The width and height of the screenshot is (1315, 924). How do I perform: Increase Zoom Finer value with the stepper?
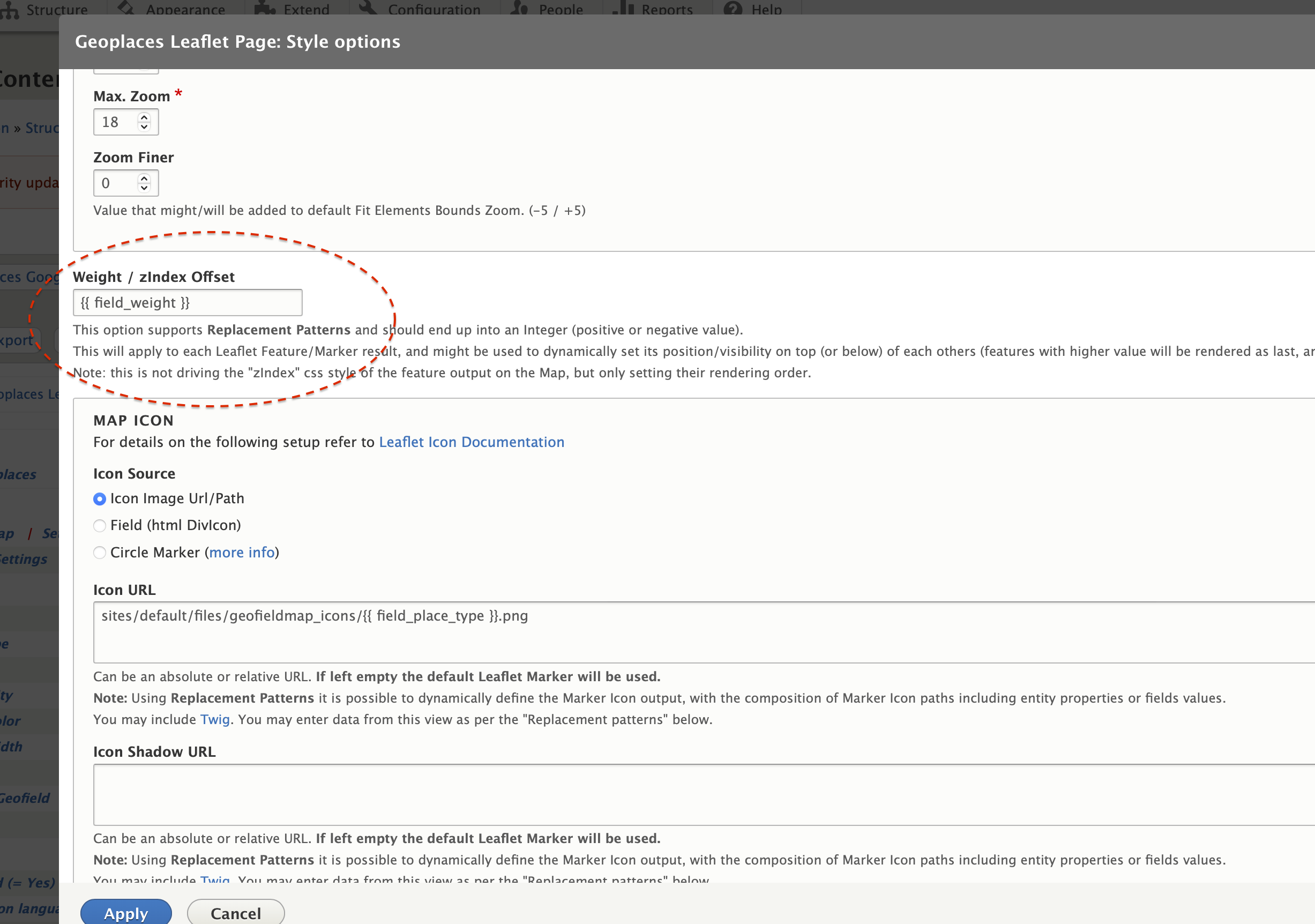[x=144, y=177]
